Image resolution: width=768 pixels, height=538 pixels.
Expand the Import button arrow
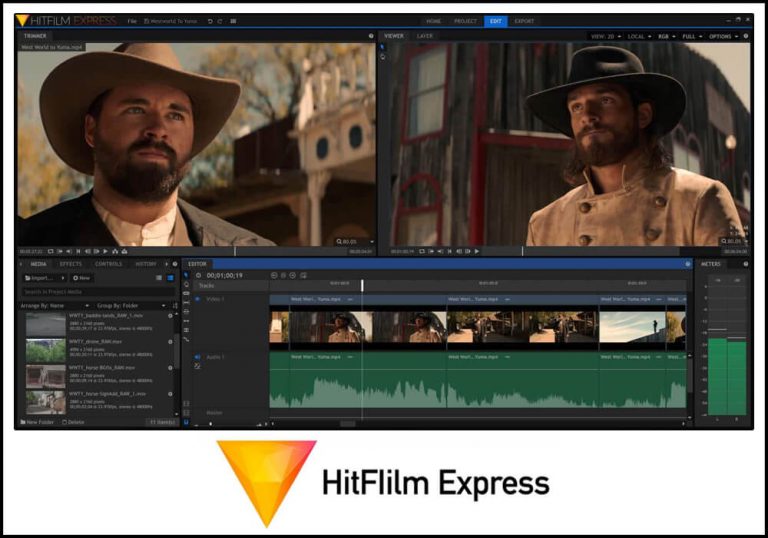click(63, 278)
